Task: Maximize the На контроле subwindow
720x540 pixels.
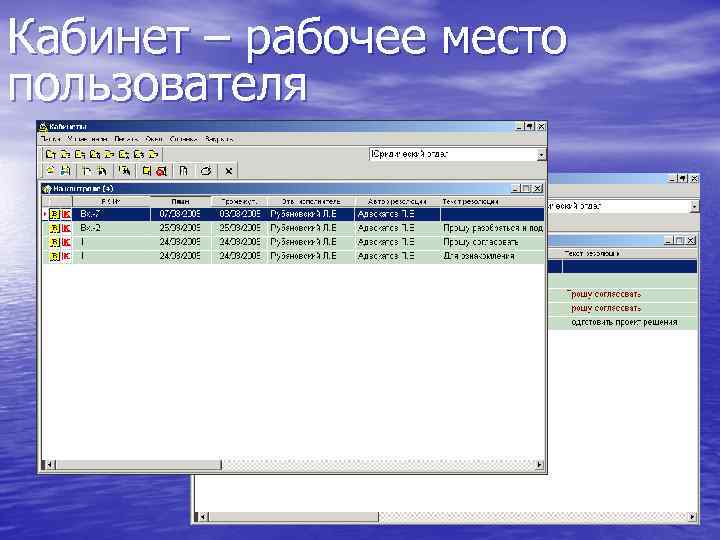Action: 527,188
